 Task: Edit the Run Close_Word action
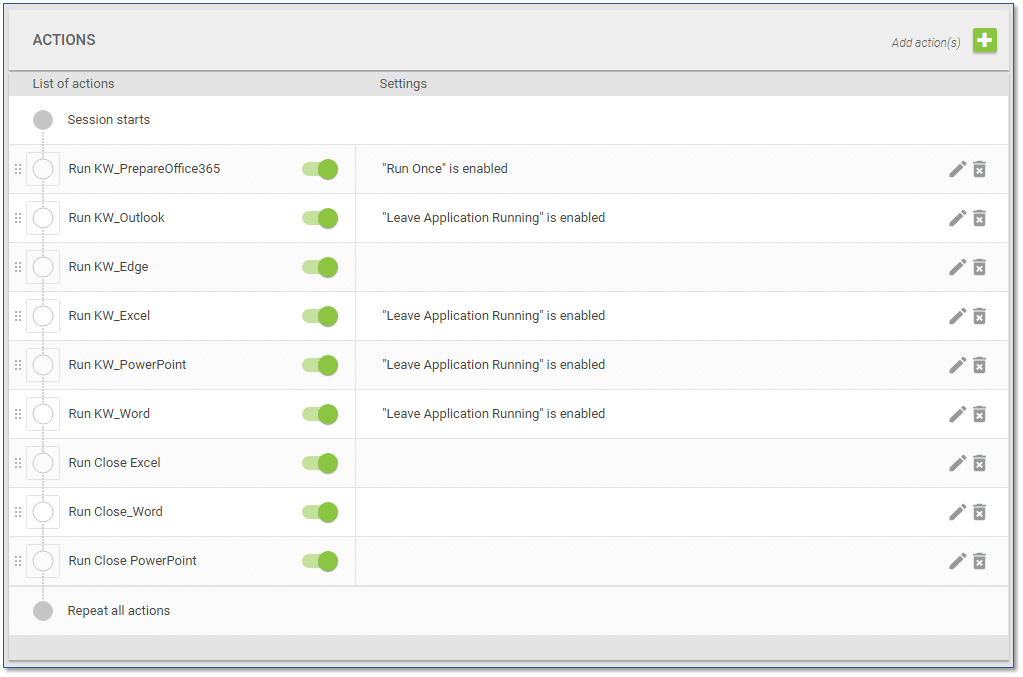coord(957,512)
